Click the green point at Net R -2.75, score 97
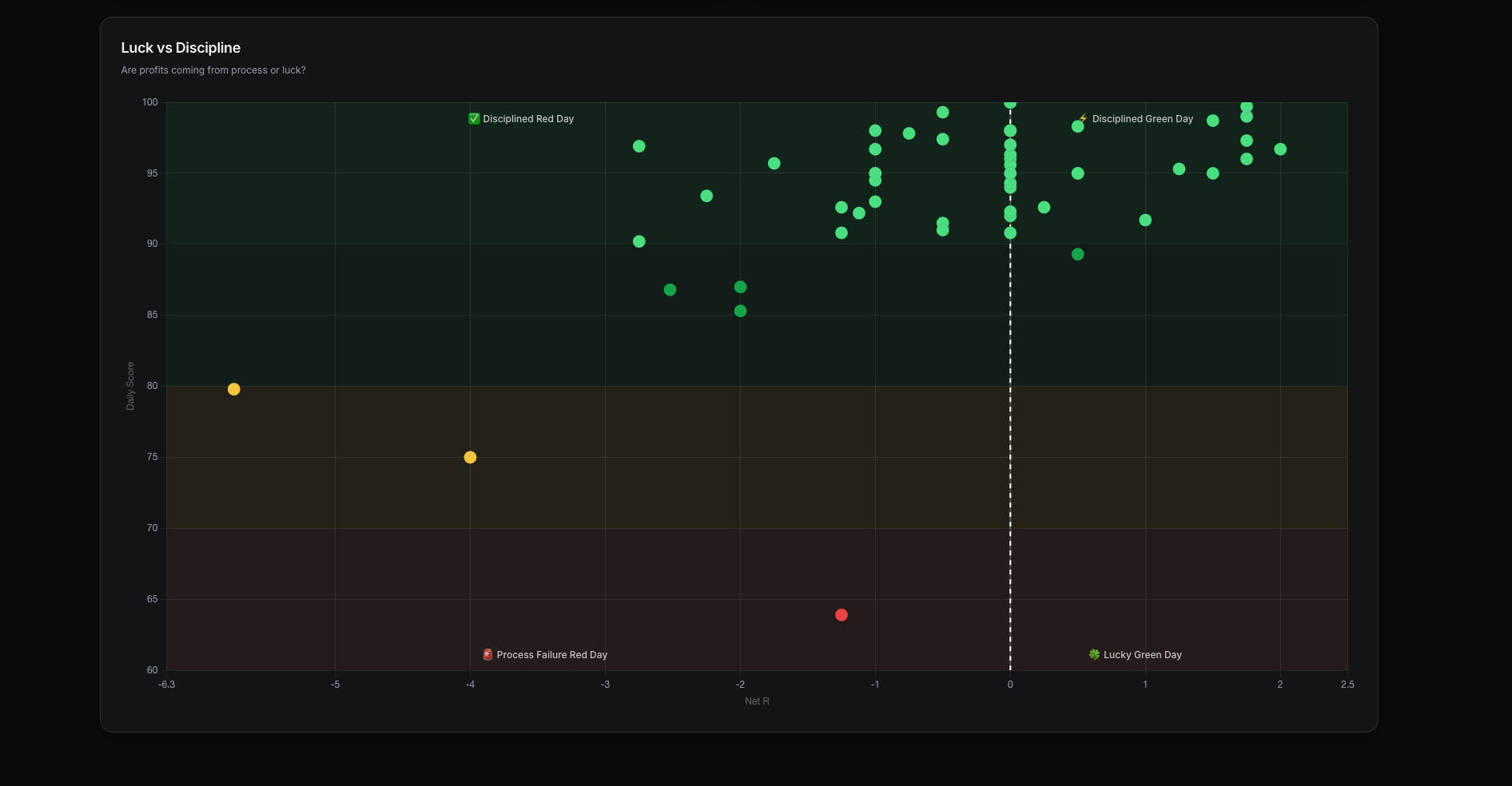 tap(639, 146)
